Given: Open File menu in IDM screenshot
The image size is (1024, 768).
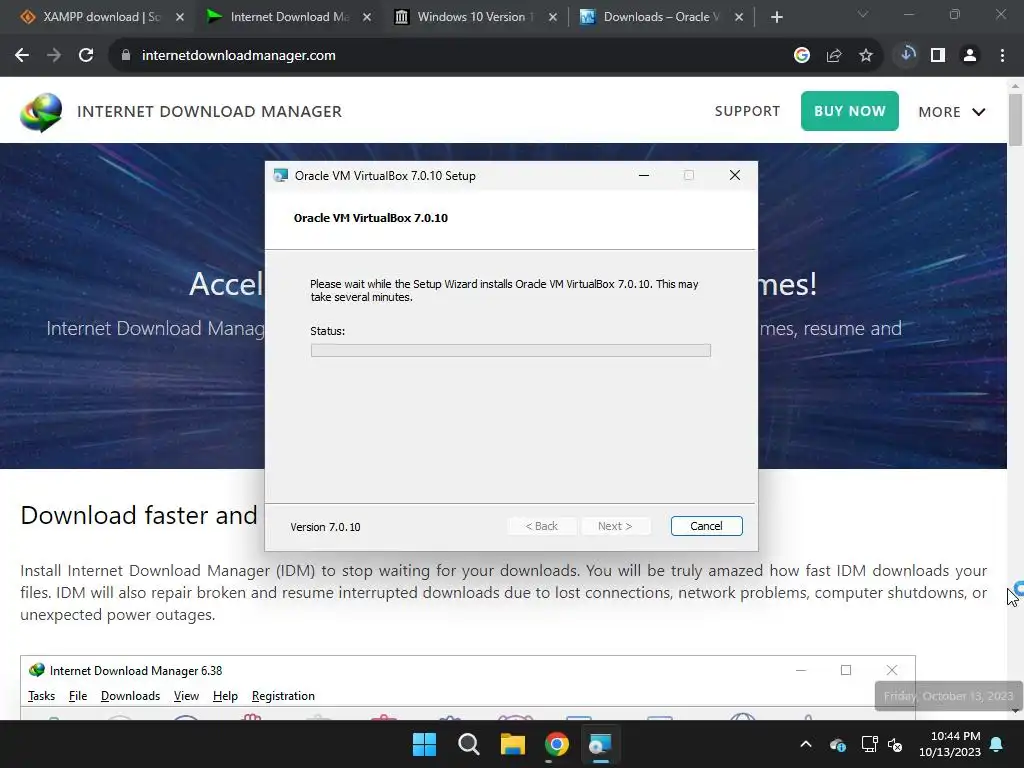Looking at the screenshot, I should [78, 696].
